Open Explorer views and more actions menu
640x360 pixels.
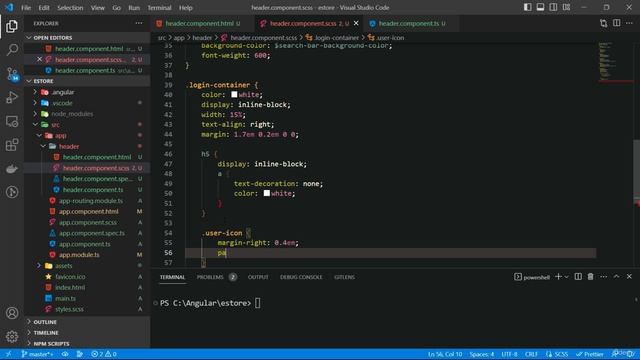pyautogui.click(x=139, y=23)
